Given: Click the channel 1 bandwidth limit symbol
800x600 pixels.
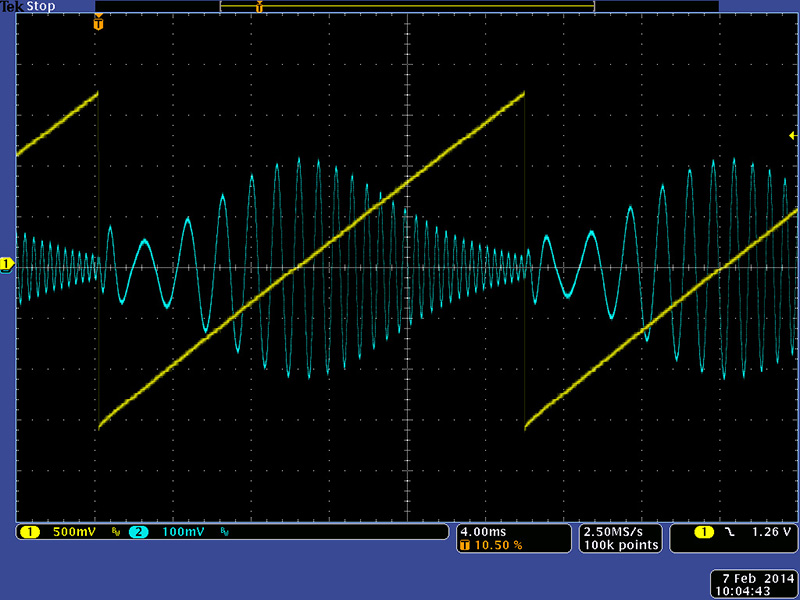Looking at the screenshot, I should [115, 532].
